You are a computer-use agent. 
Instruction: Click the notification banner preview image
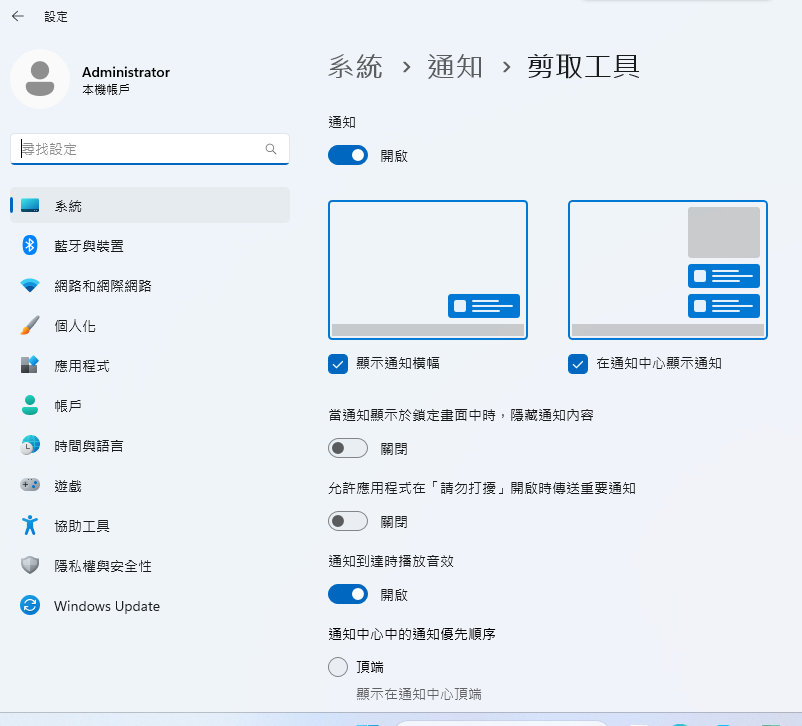[x=428, y=270]
